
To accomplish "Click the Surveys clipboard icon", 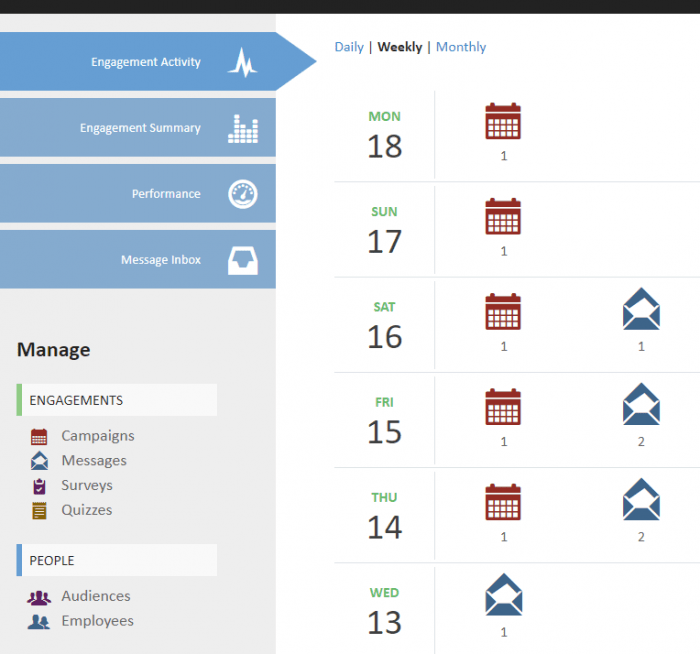I will 39,486.
